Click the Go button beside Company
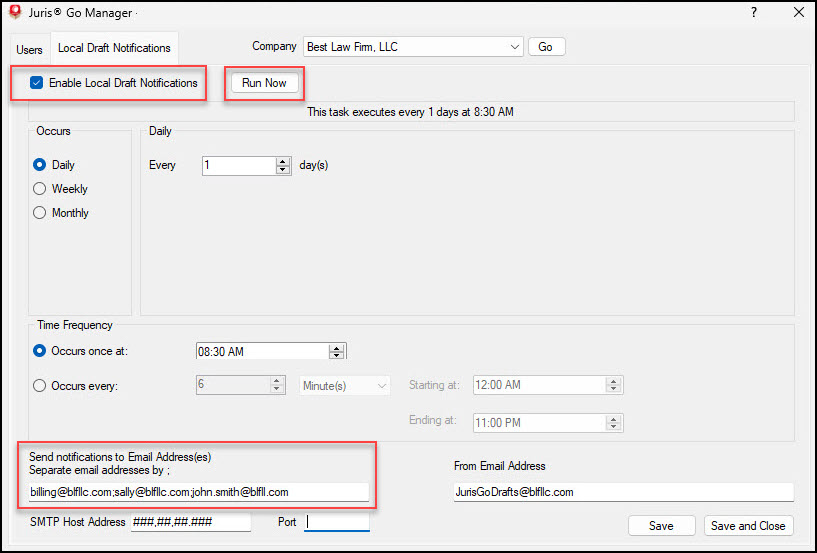Screen dimensions: 817x553 pos(546,47)
